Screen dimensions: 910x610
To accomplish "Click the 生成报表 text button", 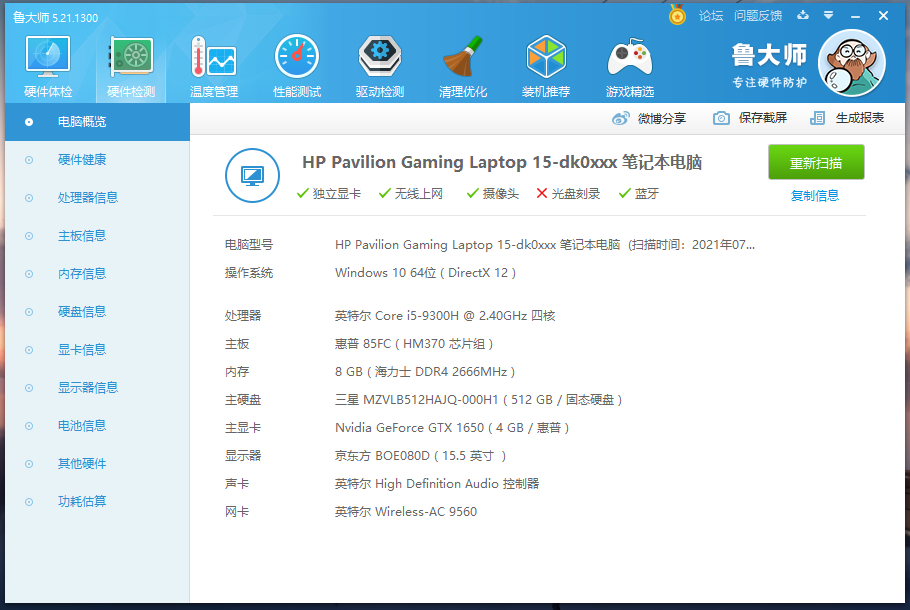I will [860, 118].
